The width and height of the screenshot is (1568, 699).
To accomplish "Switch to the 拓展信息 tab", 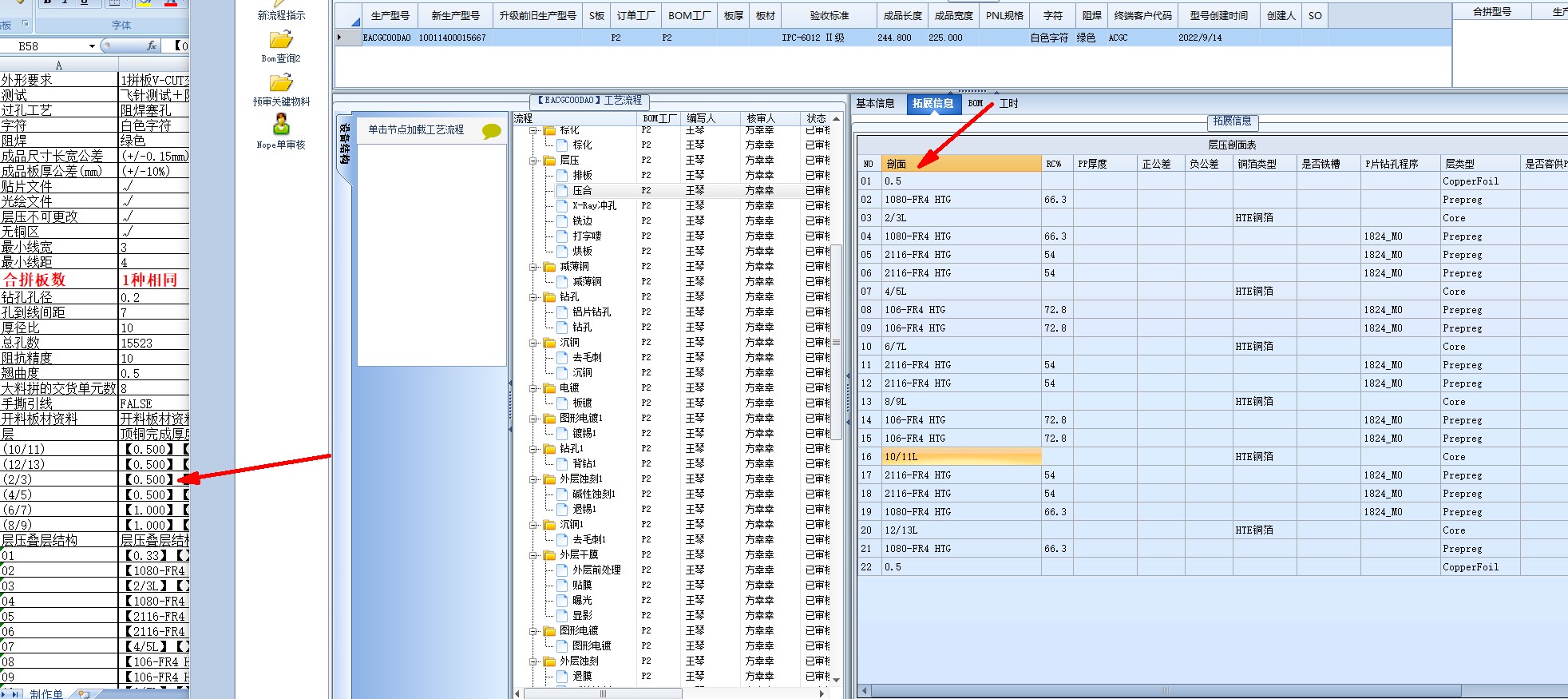I will [932, 103].
